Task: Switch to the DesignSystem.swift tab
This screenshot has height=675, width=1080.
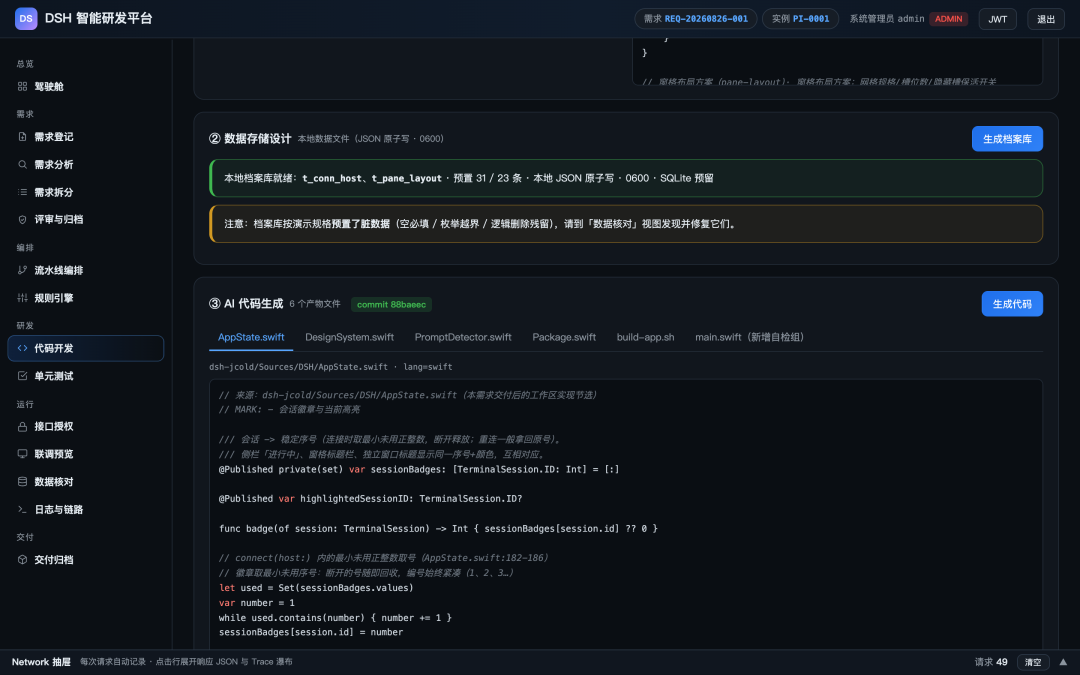Action: tap(349, 338)
